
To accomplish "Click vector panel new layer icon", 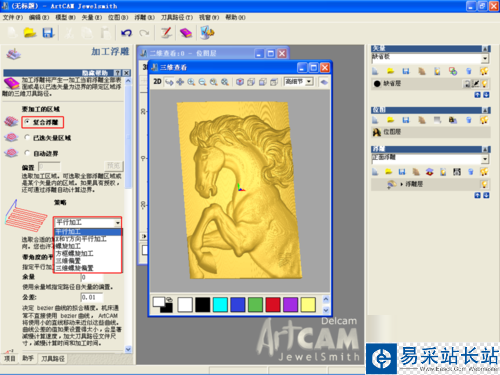I will [x=375, y=71].
